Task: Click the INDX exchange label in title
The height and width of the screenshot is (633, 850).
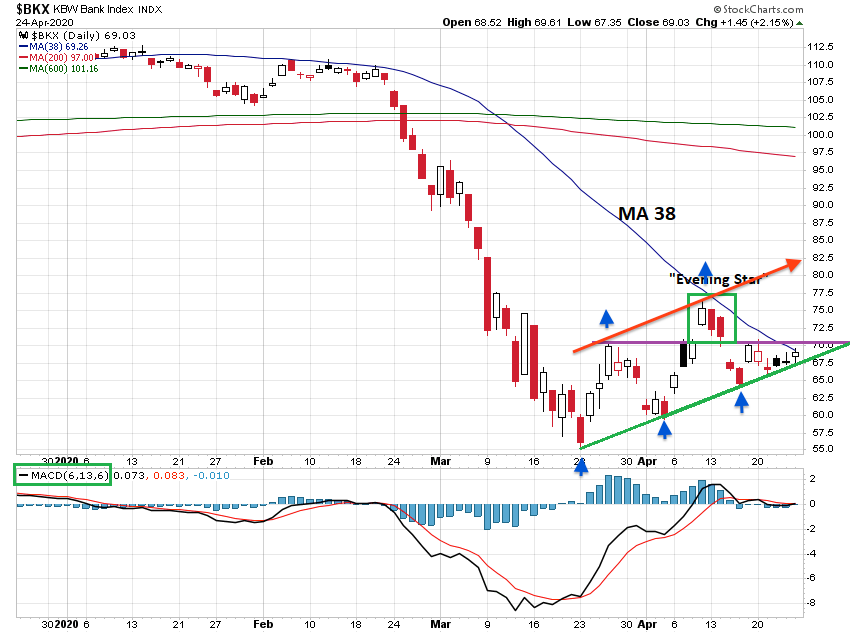Action: [x=150, y=10]
